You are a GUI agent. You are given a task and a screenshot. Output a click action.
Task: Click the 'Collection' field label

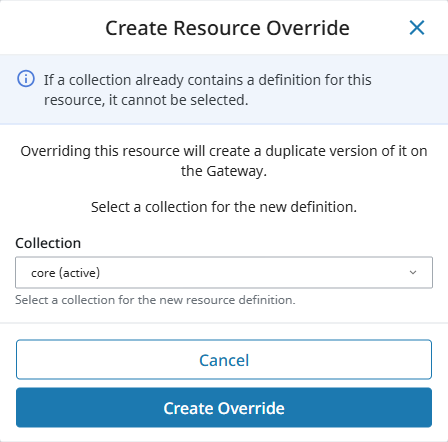pos(48,243)
